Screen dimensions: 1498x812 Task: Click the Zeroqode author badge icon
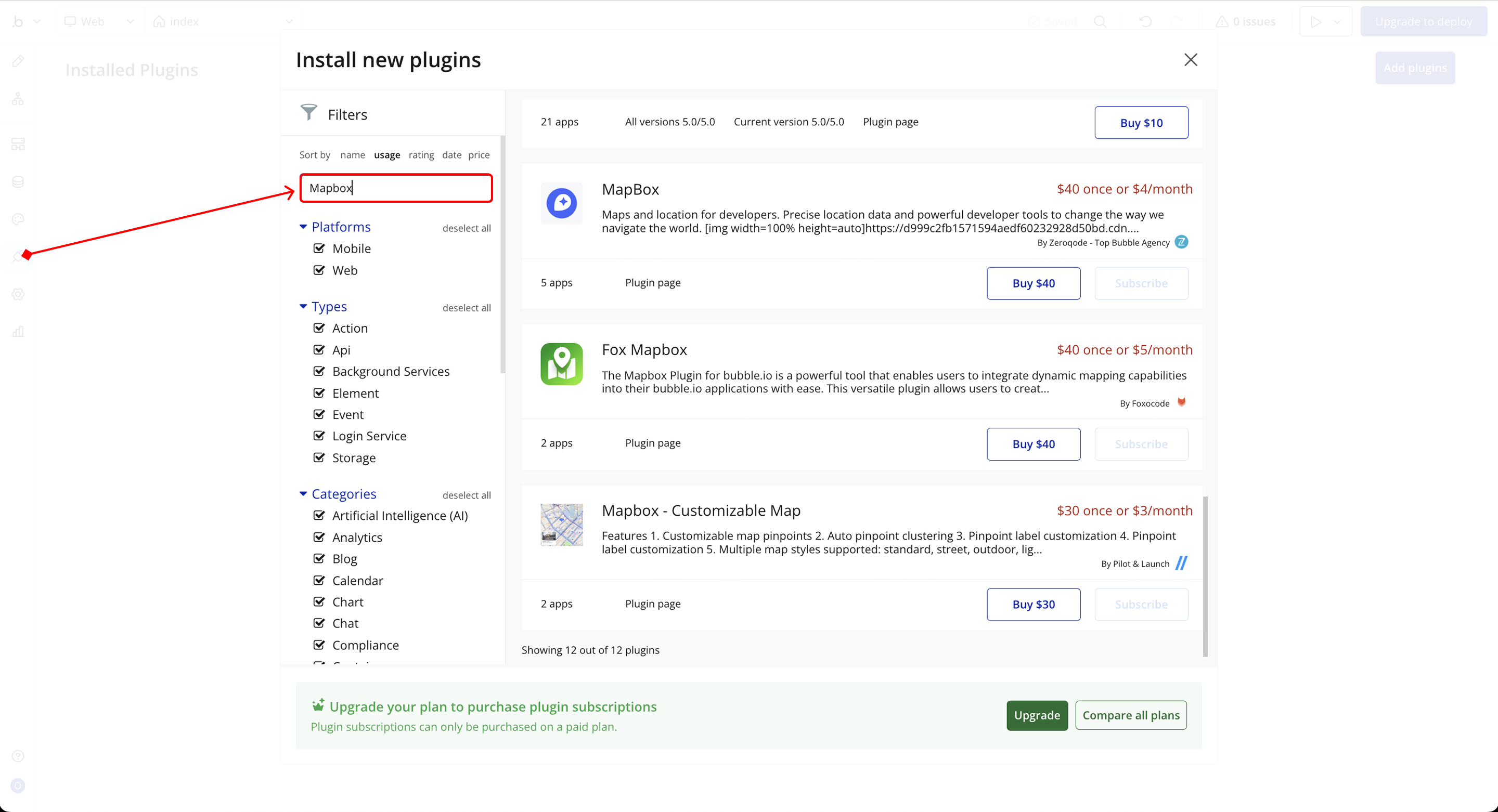coord(1181,242)
